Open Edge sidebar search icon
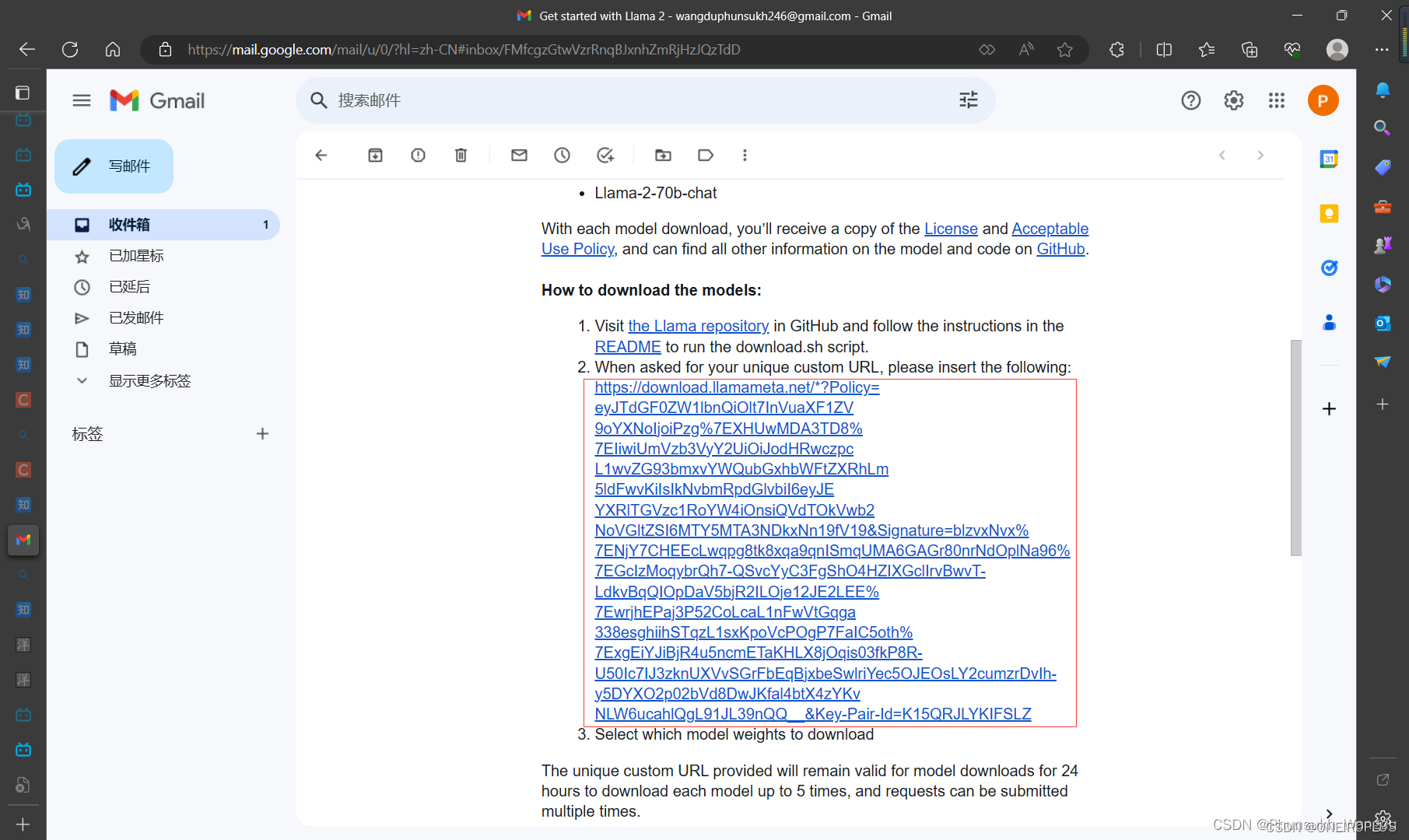1409x840 pixels. [1383, 128]
